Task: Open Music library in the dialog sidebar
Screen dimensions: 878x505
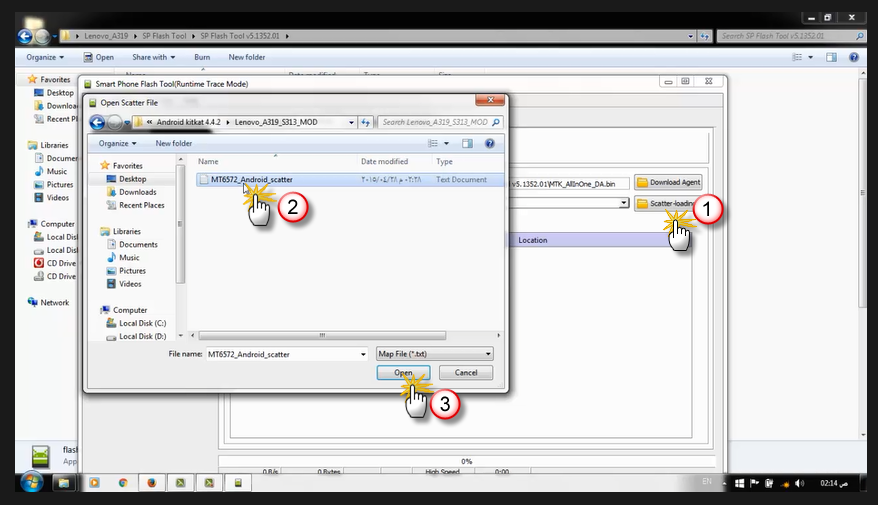Action: point(129,258)
